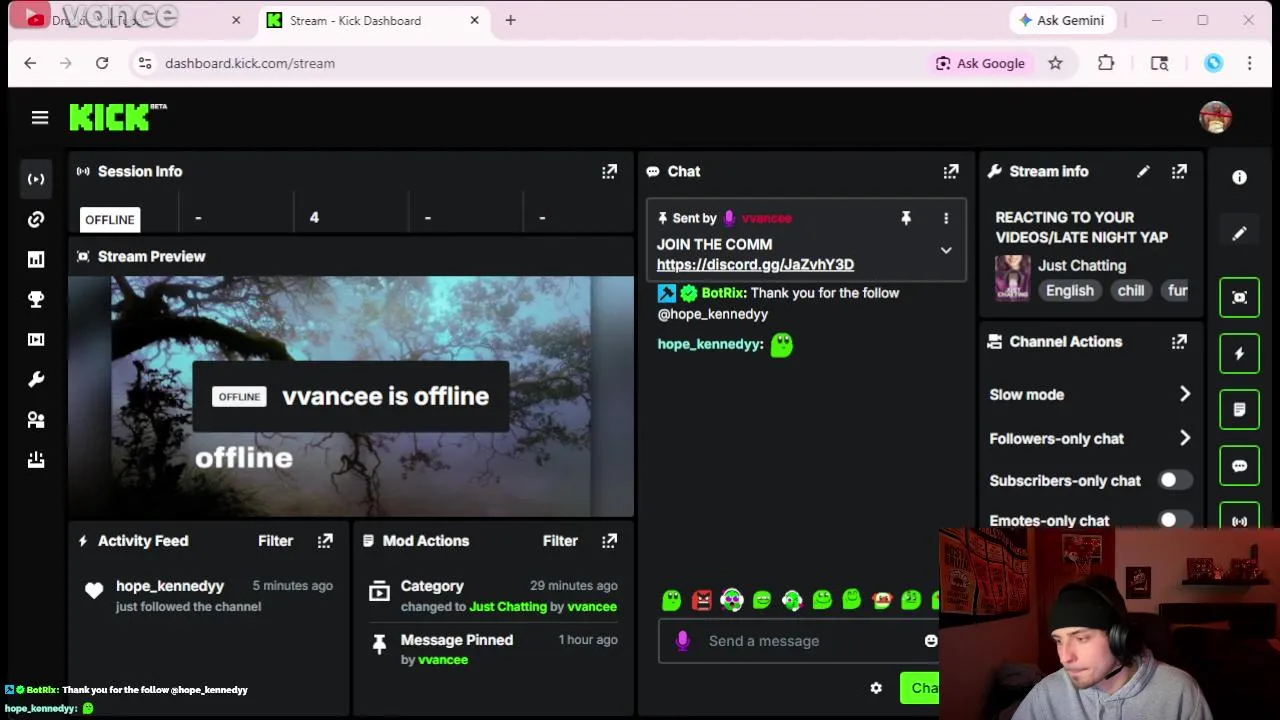Toggle the chat bubble widget in right rail

[1239, 466]
